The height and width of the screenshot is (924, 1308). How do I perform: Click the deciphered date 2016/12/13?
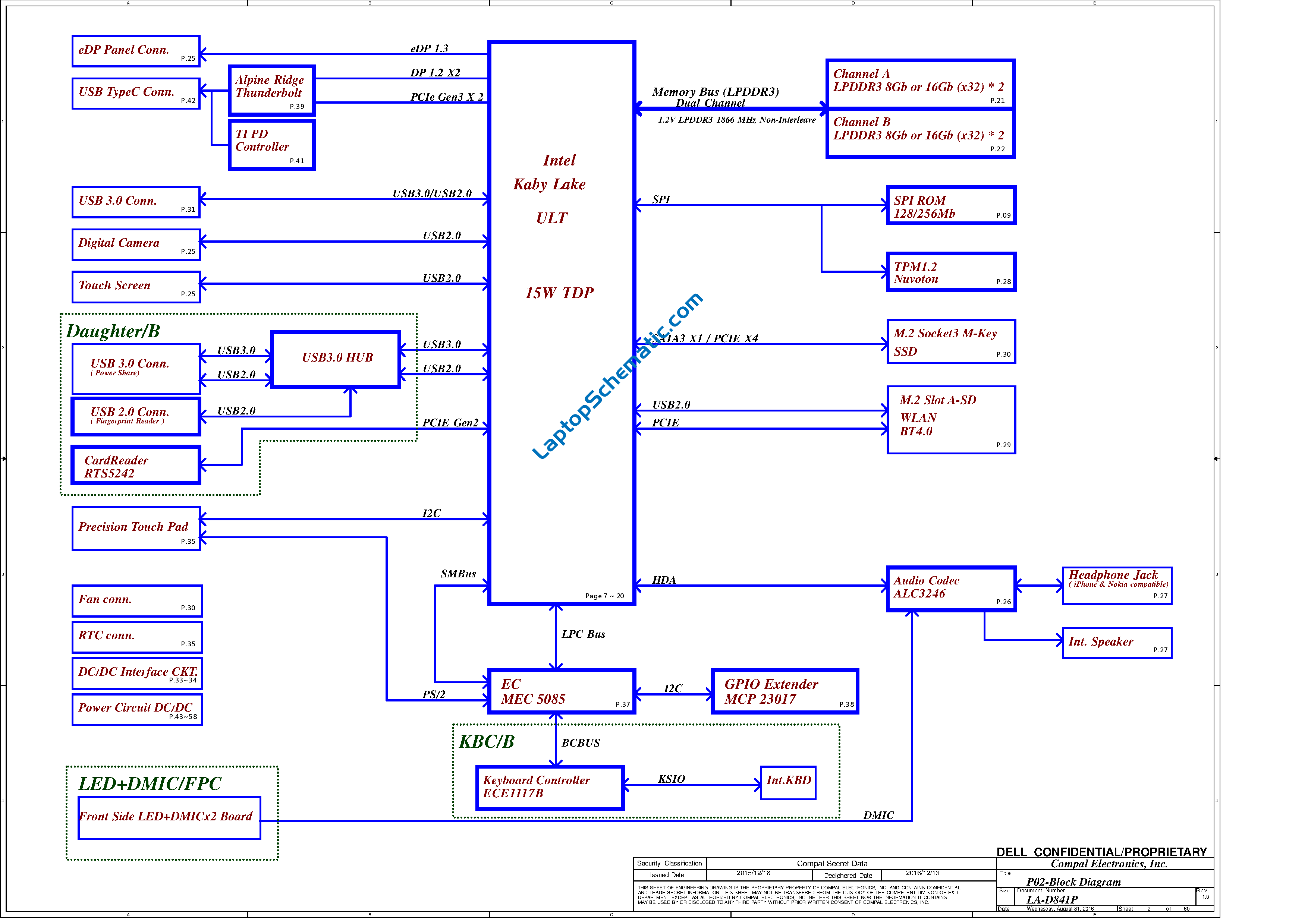[x=923, y=873]
